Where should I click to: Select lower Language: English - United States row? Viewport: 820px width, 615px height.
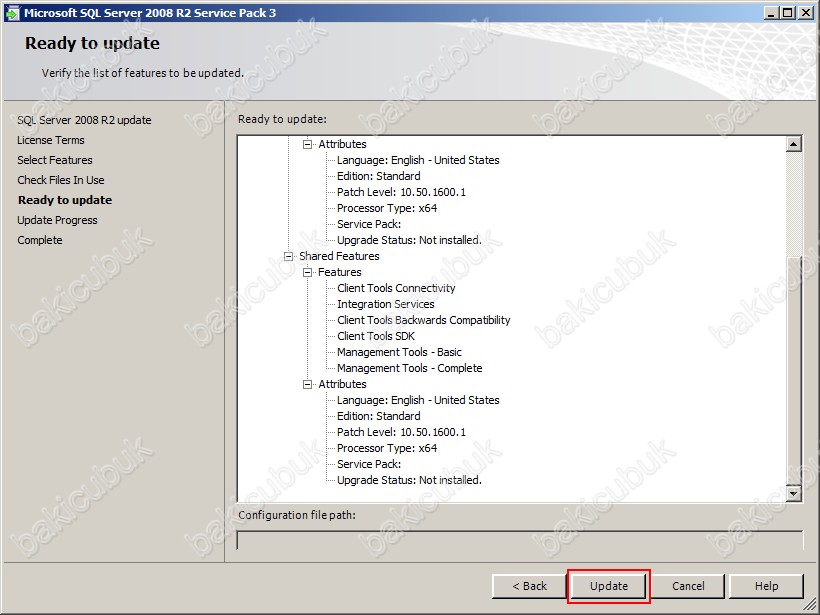point(418,400)
